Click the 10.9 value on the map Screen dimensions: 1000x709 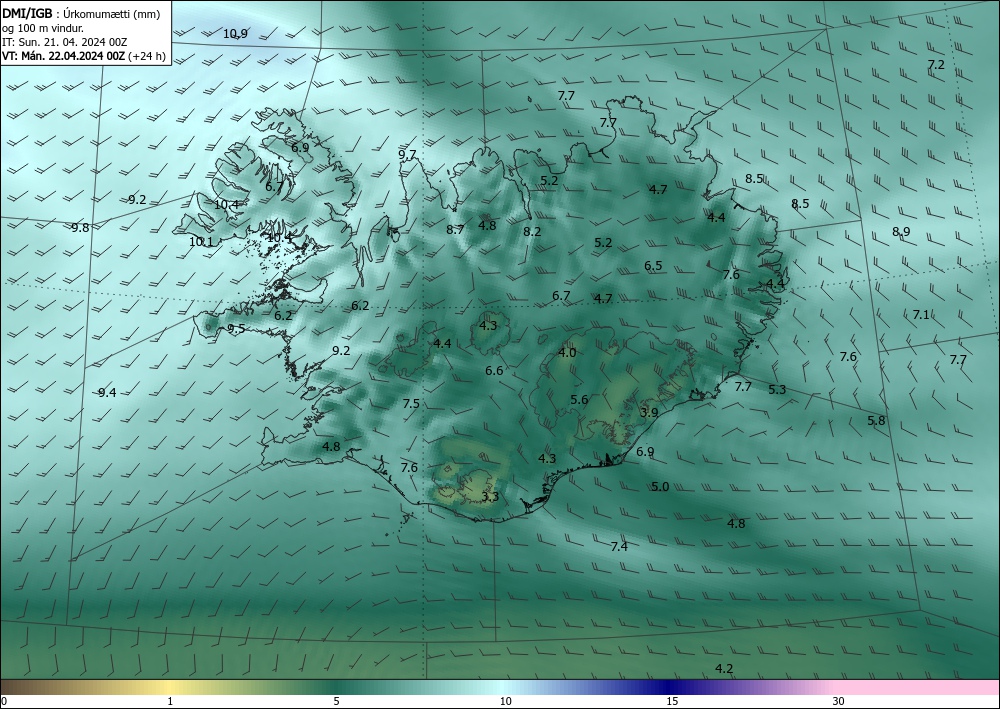tap(235, 34)
